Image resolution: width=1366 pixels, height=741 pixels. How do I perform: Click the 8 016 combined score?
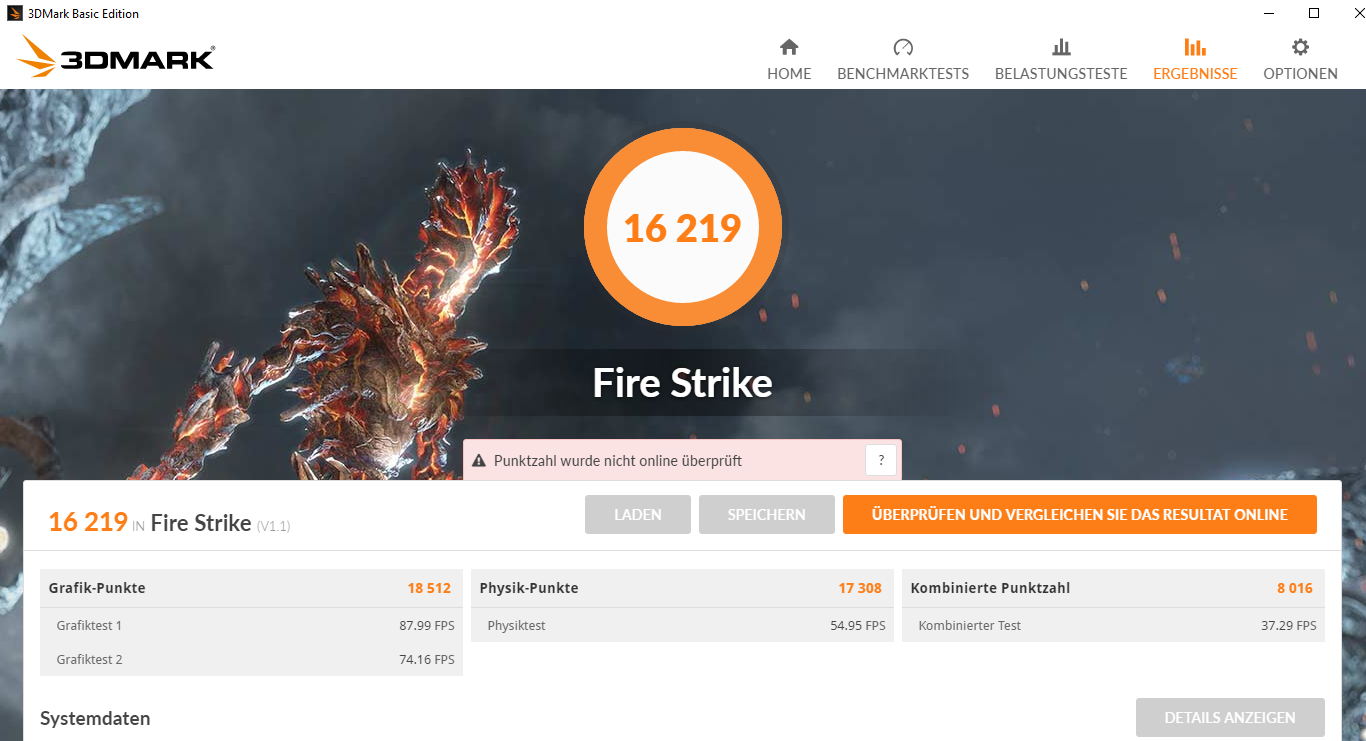coord(1295,588)
